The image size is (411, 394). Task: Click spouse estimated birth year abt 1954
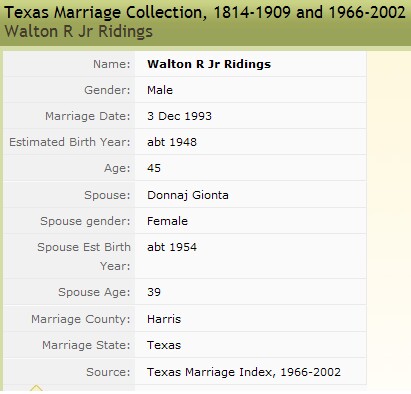click(x=172, y=247)
